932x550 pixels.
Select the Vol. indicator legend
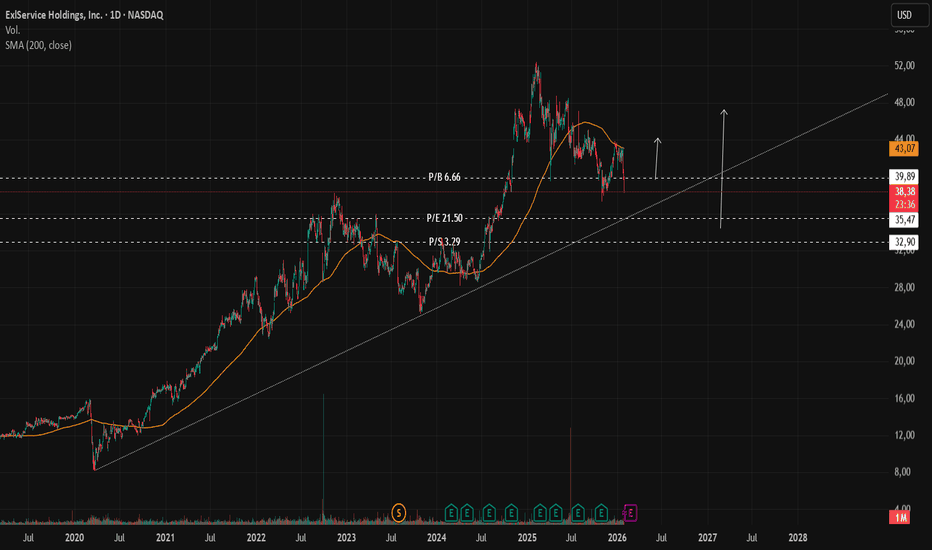click(x=12, y=30)
